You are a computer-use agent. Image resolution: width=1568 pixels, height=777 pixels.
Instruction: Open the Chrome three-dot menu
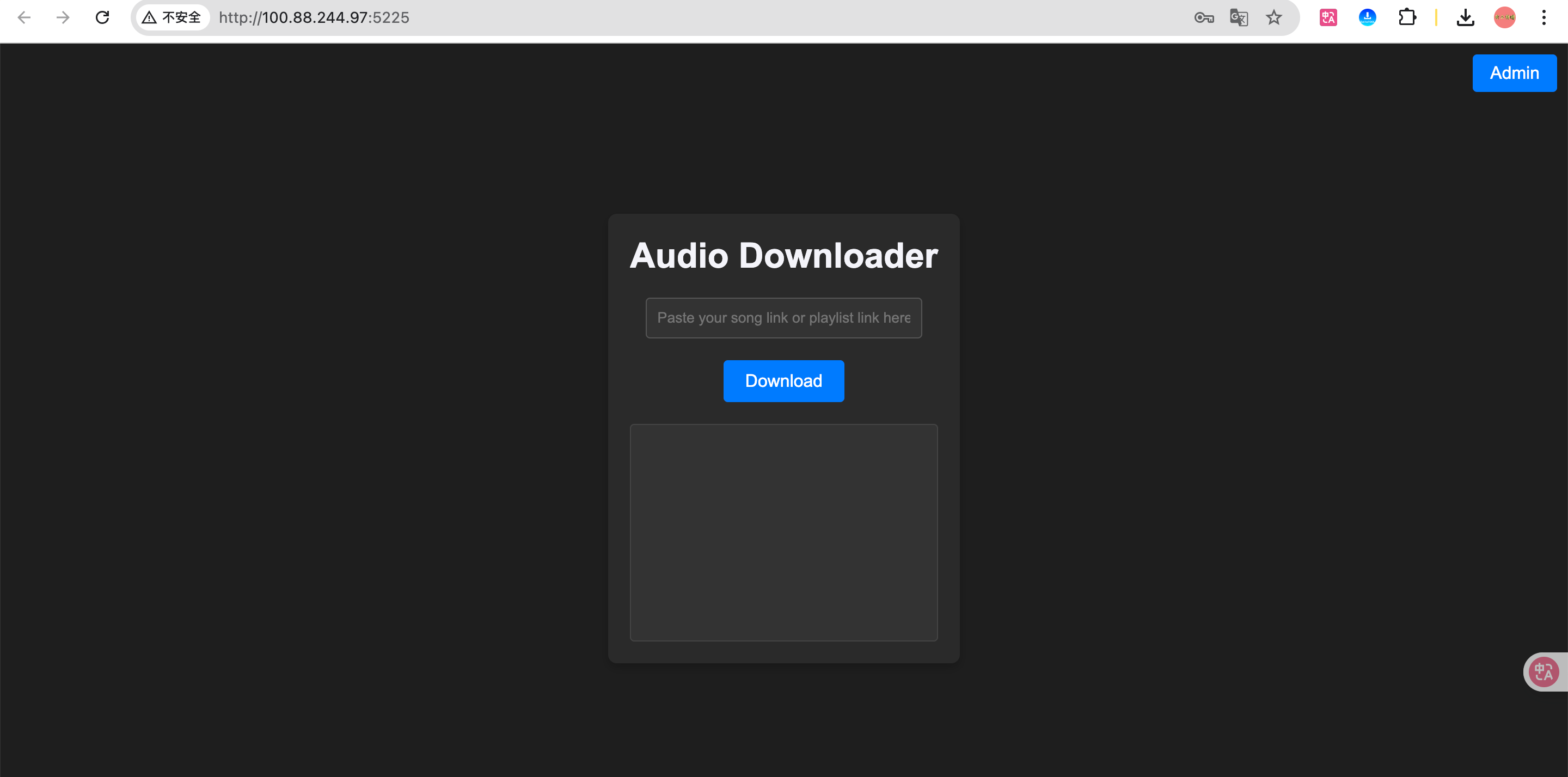1543,17
